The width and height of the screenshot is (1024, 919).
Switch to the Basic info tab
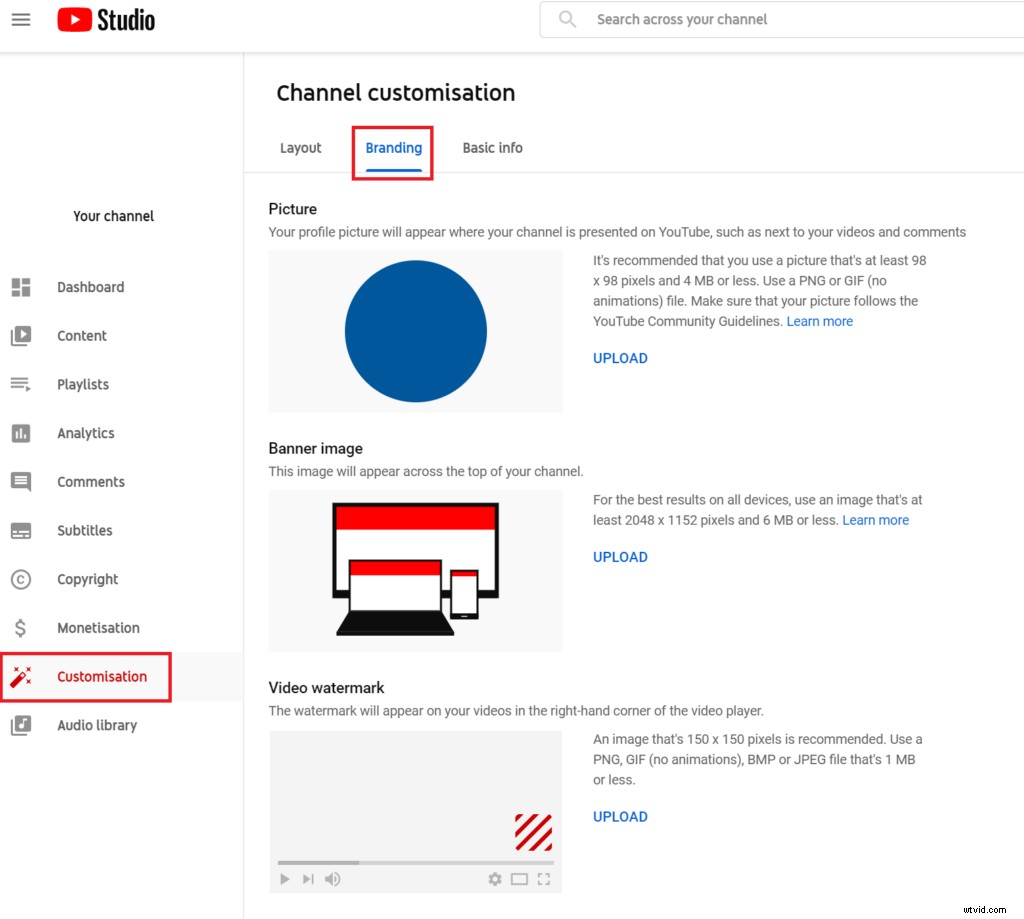pos(492,147)
